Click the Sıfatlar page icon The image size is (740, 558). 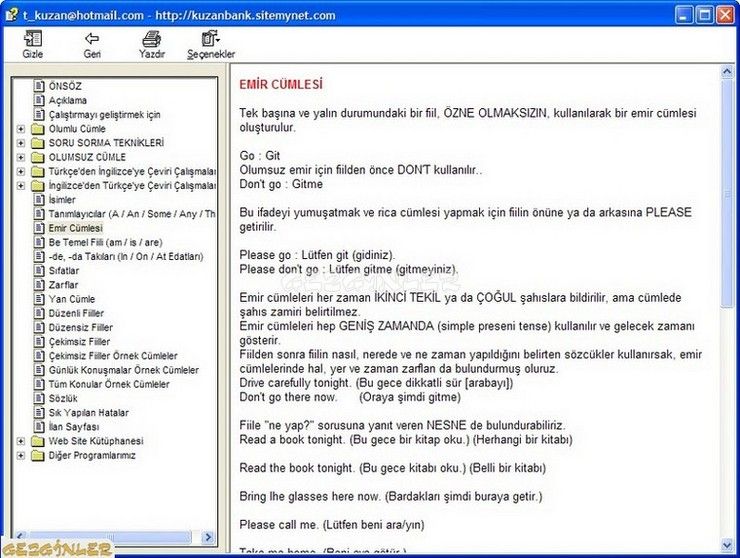pyautogui.click(x=39, y=271)
